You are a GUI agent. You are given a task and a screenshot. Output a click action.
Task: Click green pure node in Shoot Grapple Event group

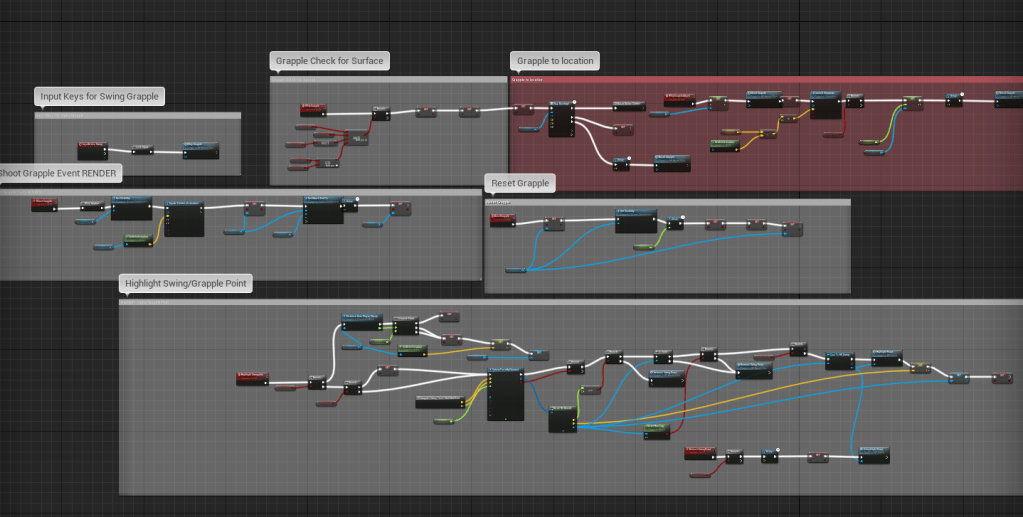pos(137,239)
